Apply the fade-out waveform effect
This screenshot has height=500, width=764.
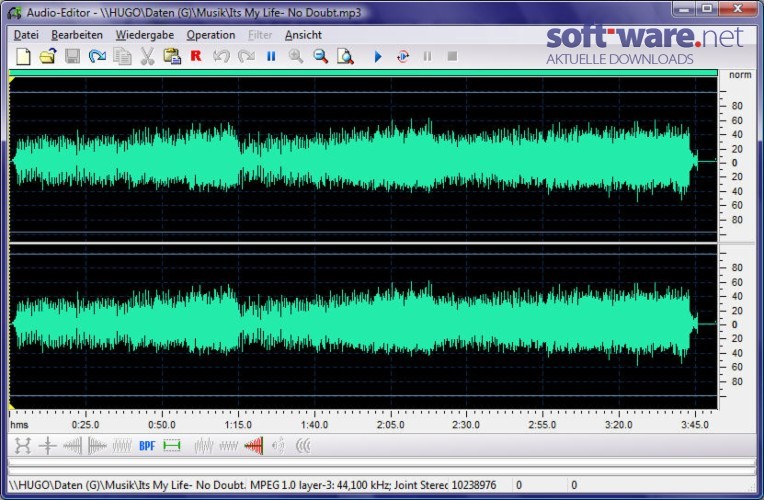point(97,445)
